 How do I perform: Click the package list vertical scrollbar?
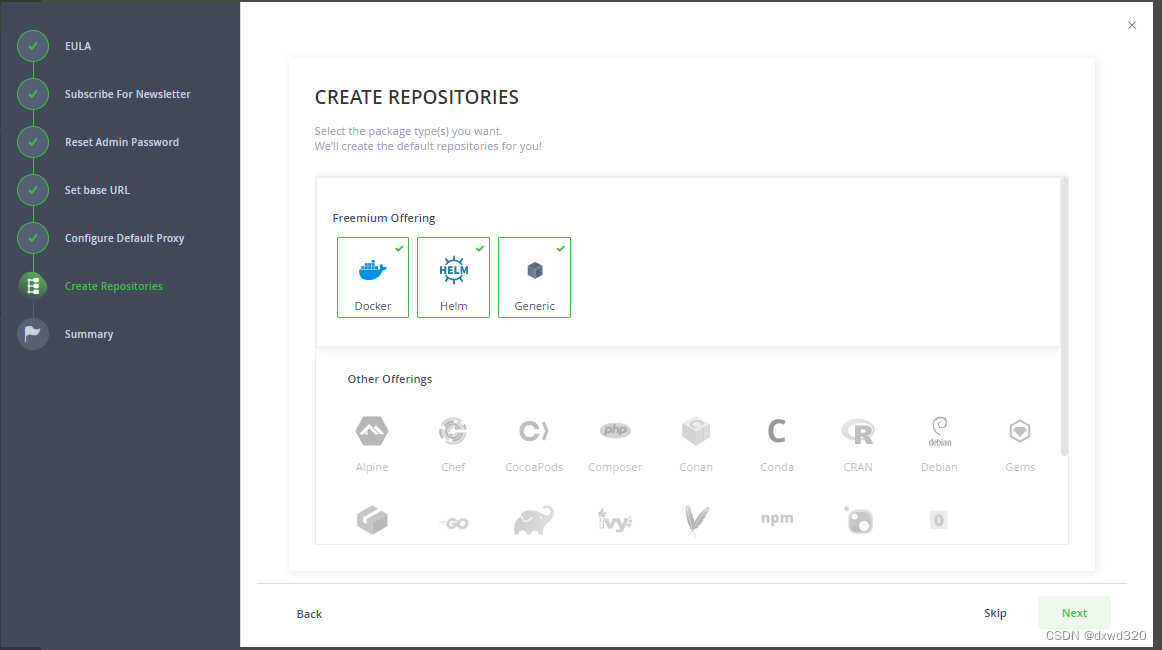(1064, 316)
